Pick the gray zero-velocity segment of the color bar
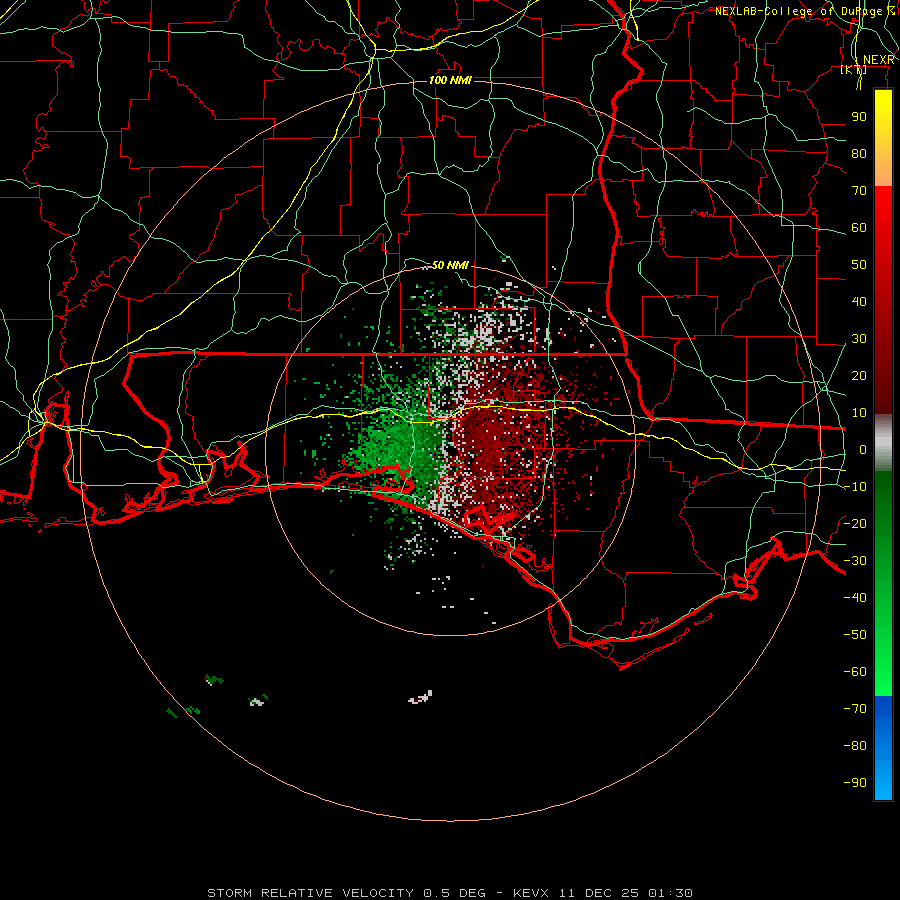 883,443
